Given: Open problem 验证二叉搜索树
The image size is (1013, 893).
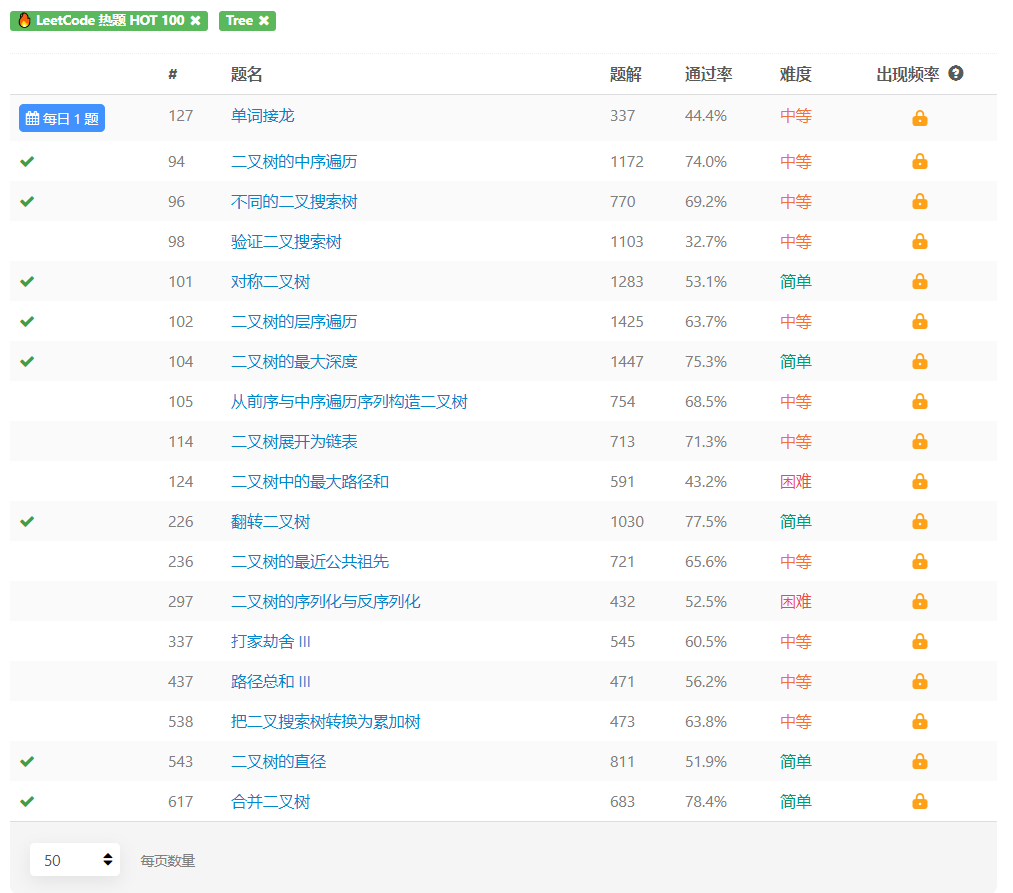Looking at the screenshot, I should 286,242.
